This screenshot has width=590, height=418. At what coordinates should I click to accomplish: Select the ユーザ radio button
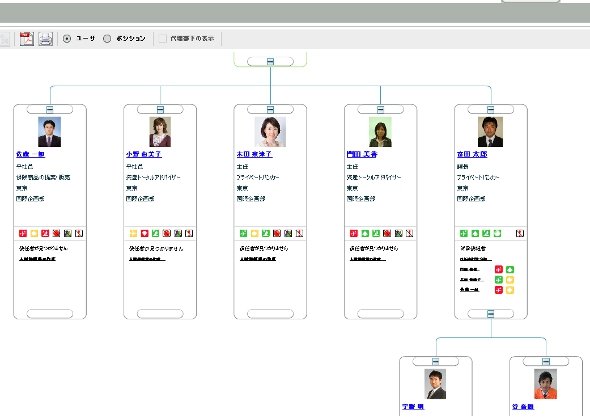click(x=67, y=38)
